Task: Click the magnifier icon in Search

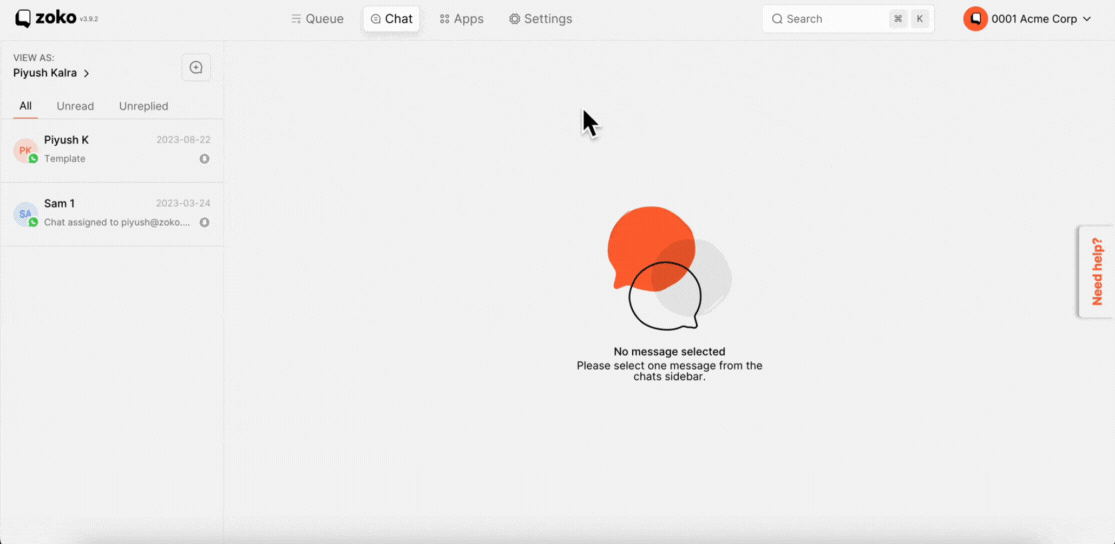Action: (777, 19)
